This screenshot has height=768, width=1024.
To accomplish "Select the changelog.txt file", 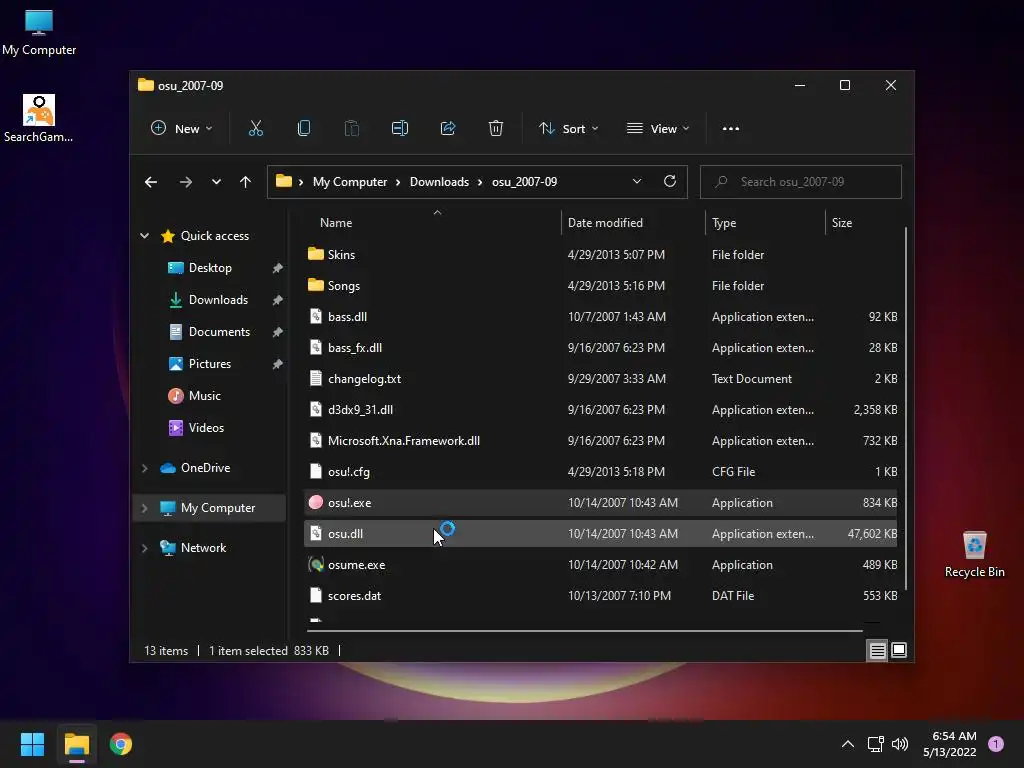I will click(x=601, y=378).
